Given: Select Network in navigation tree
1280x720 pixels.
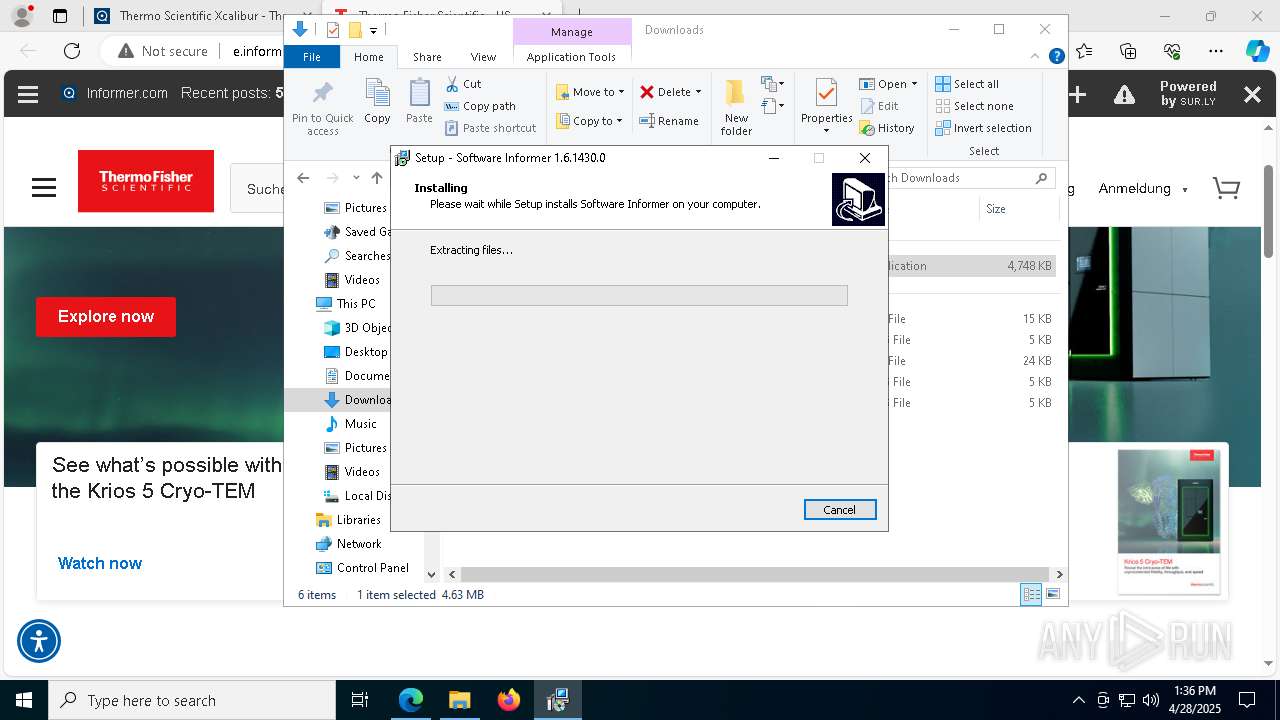Looking at the screenshot, I should click(348, 544).
